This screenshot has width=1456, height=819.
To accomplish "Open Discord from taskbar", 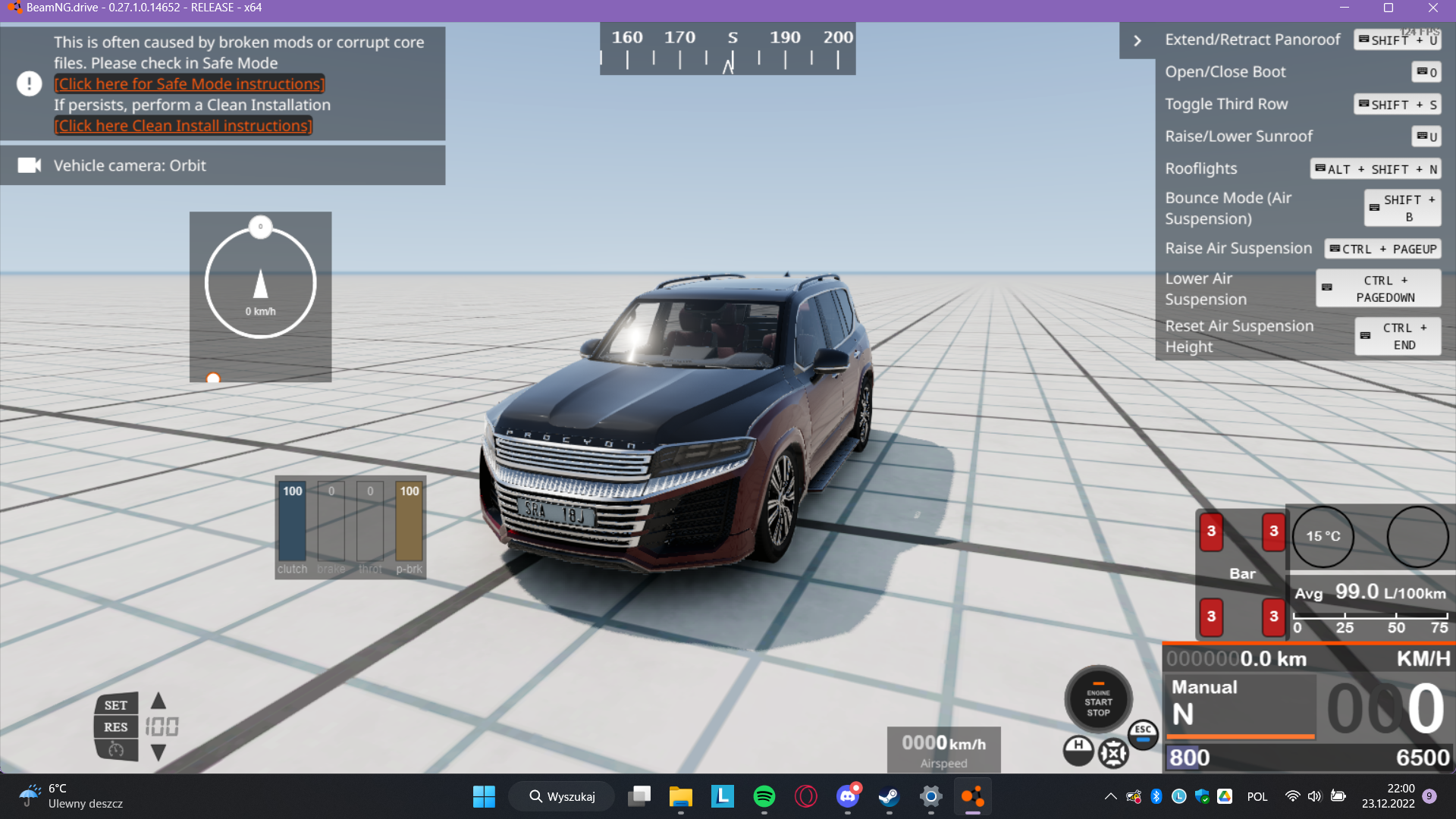I will (848, 796).
